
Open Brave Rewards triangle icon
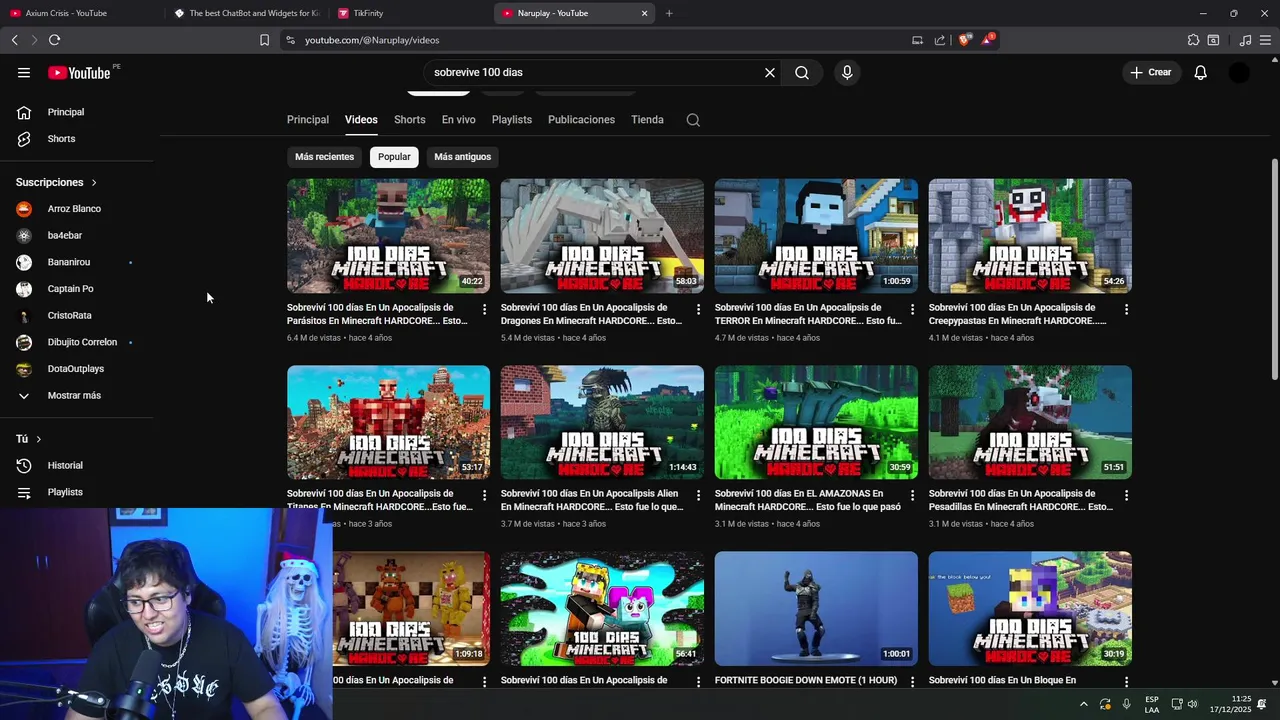coord(988,40)
